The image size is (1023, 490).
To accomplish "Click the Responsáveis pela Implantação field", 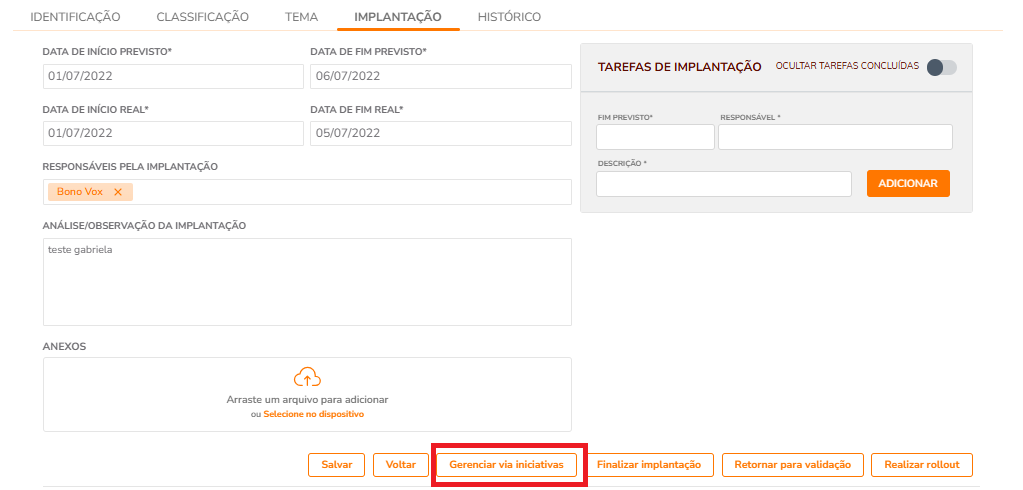I will click(x=307, y=192).
